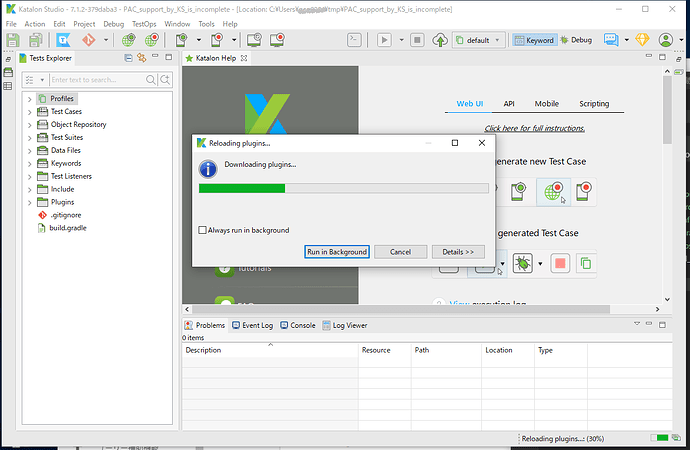Click the Record Mobile toolbar icon

(217, 40)
